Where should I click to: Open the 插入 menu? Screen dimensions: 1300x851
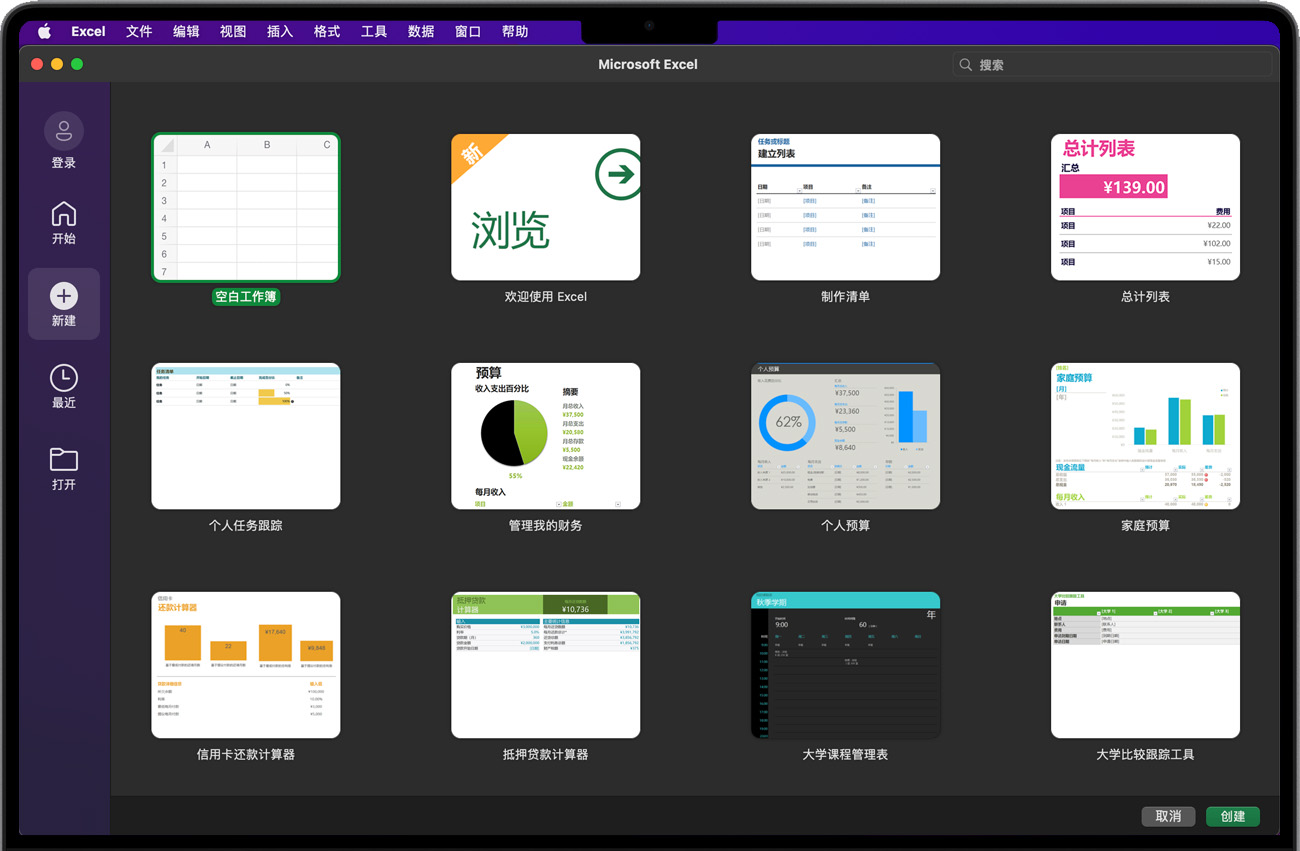coord(280,32)
